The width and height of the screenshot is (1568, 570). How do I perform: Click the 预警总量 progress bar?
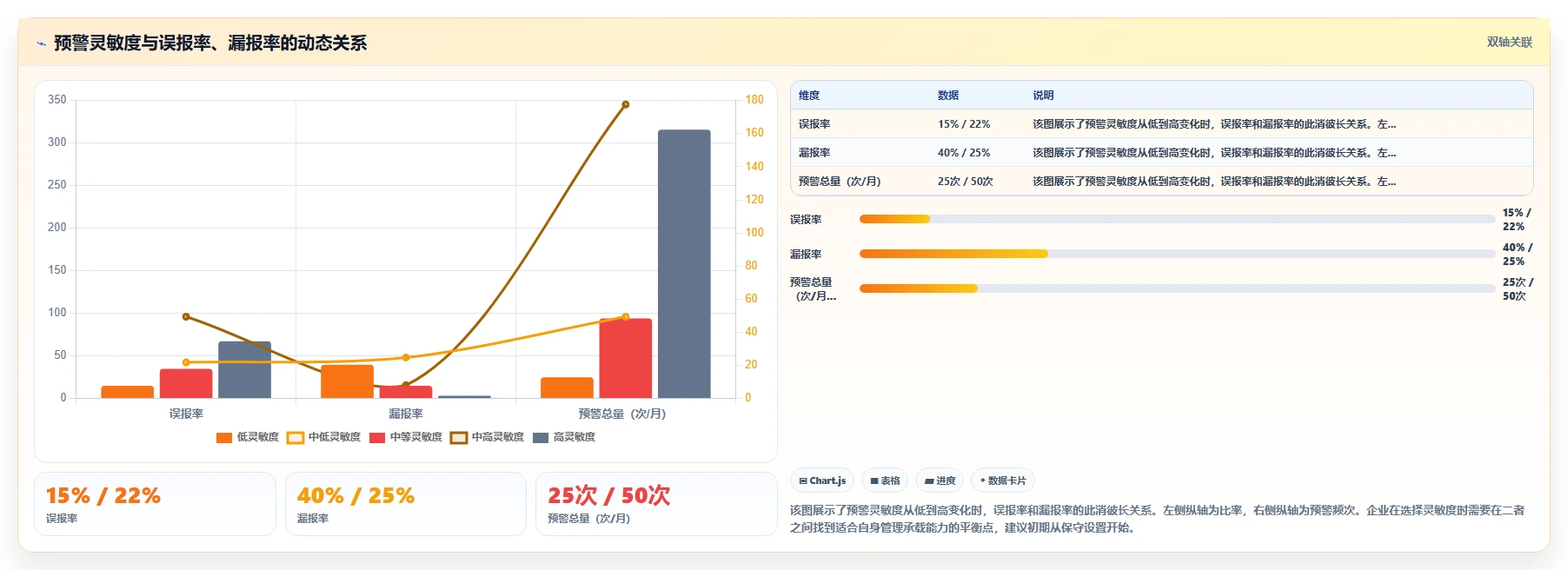pos(1177,288)
